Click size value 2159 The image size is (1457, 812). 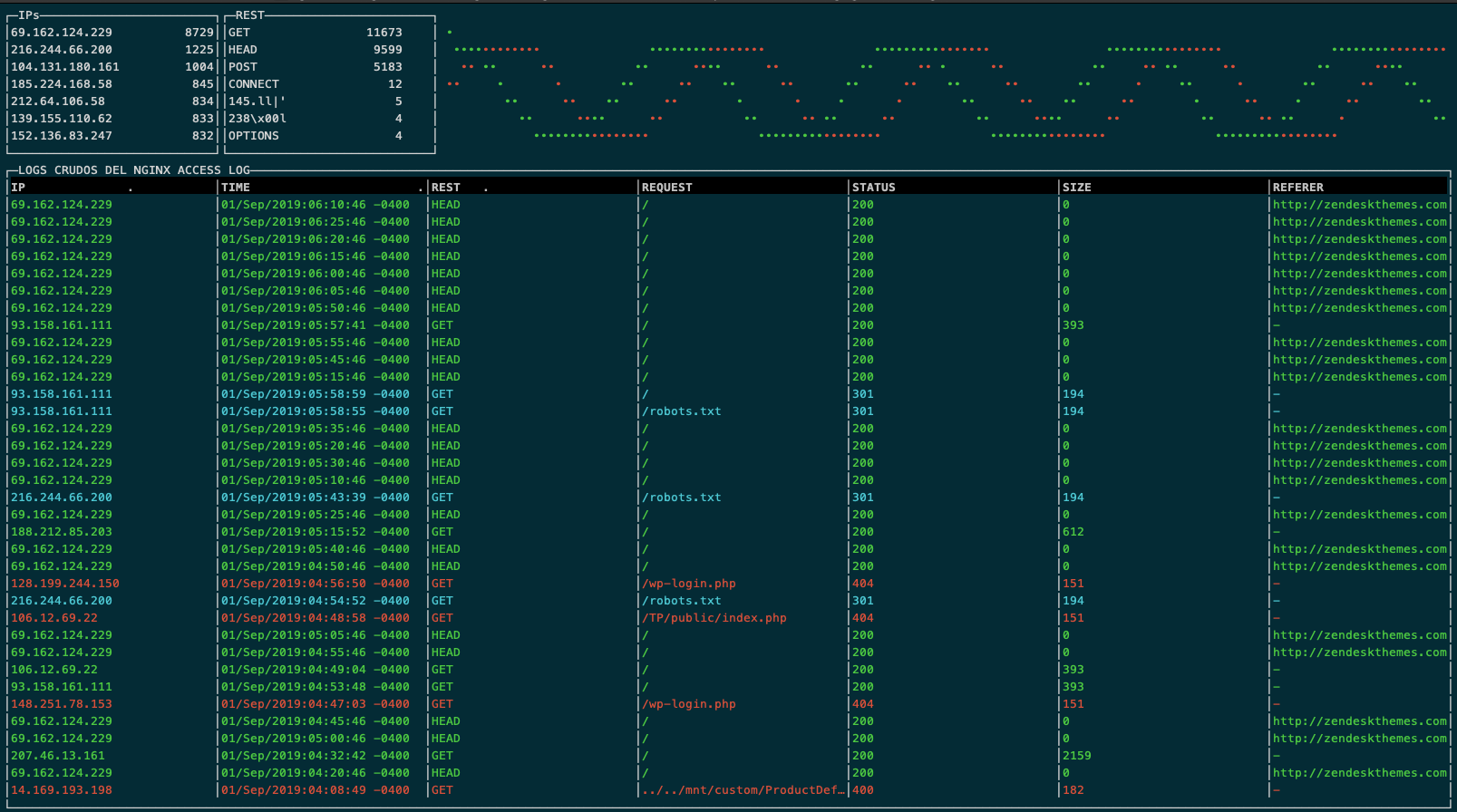click(1077, 755)
